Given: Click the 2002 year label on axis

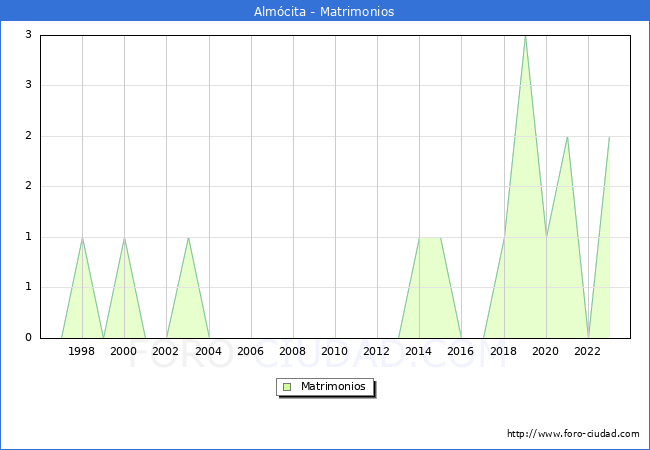Looking at the screenshot, I should tap(166, 352).
